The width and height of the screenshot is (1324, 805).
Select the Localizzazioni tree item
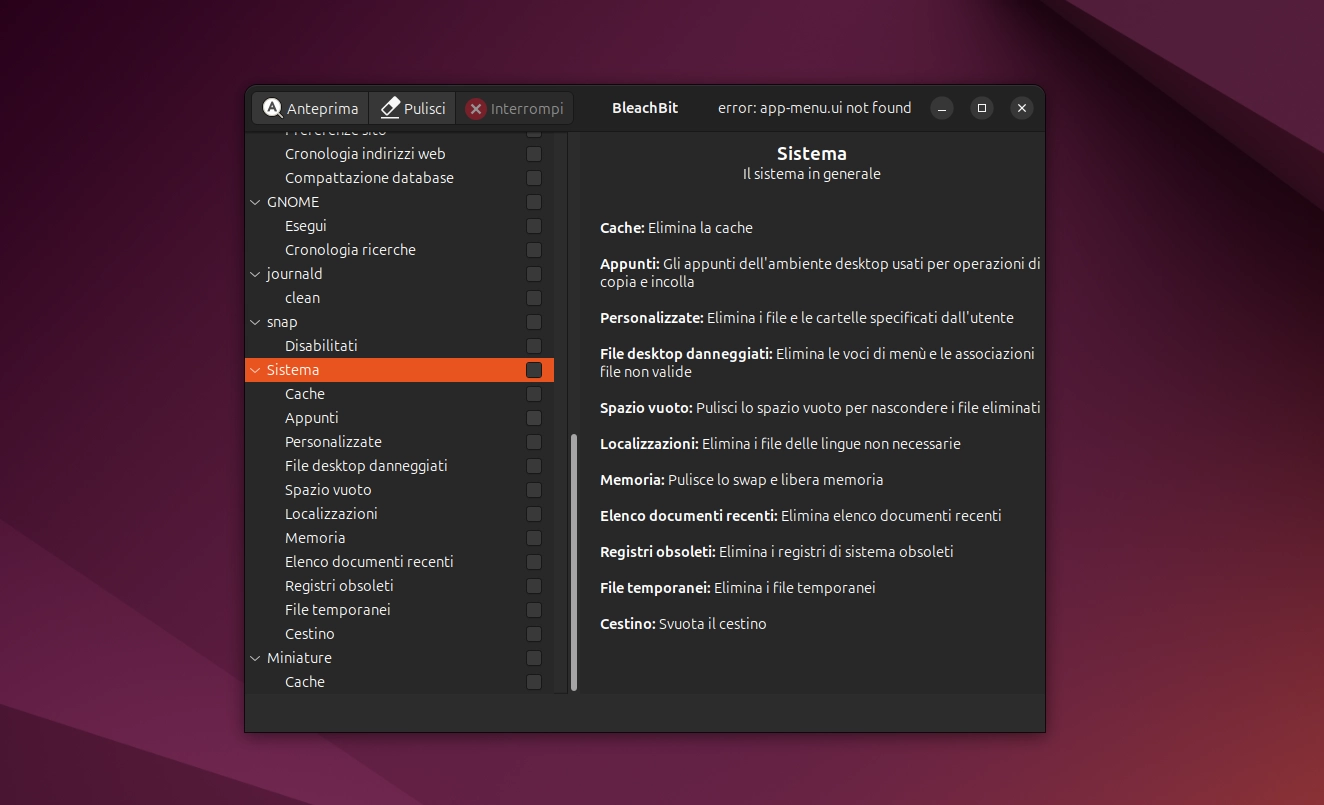coord(330,514)
